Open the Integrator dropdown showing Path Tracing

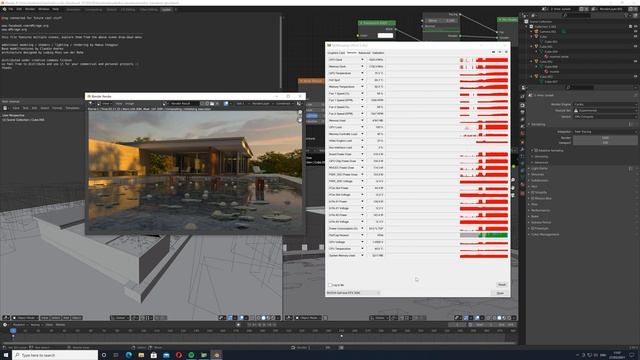(x=604, y=132)
